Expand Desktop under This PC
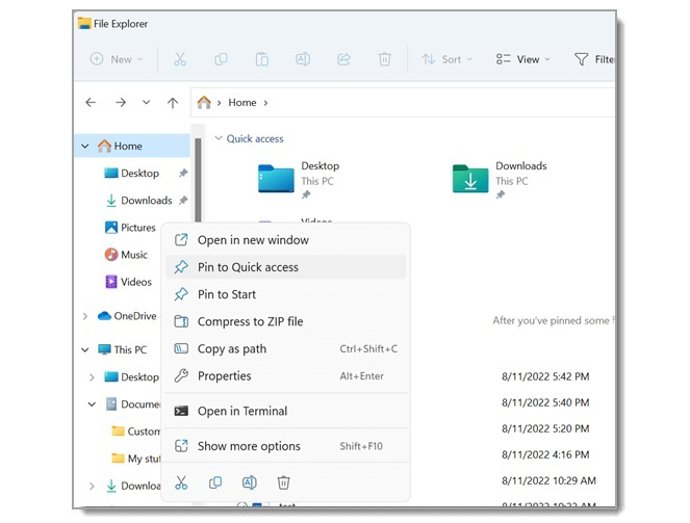The width and height of the screenshot is (690, 523). pyautogui.click(x=92, y=377)
